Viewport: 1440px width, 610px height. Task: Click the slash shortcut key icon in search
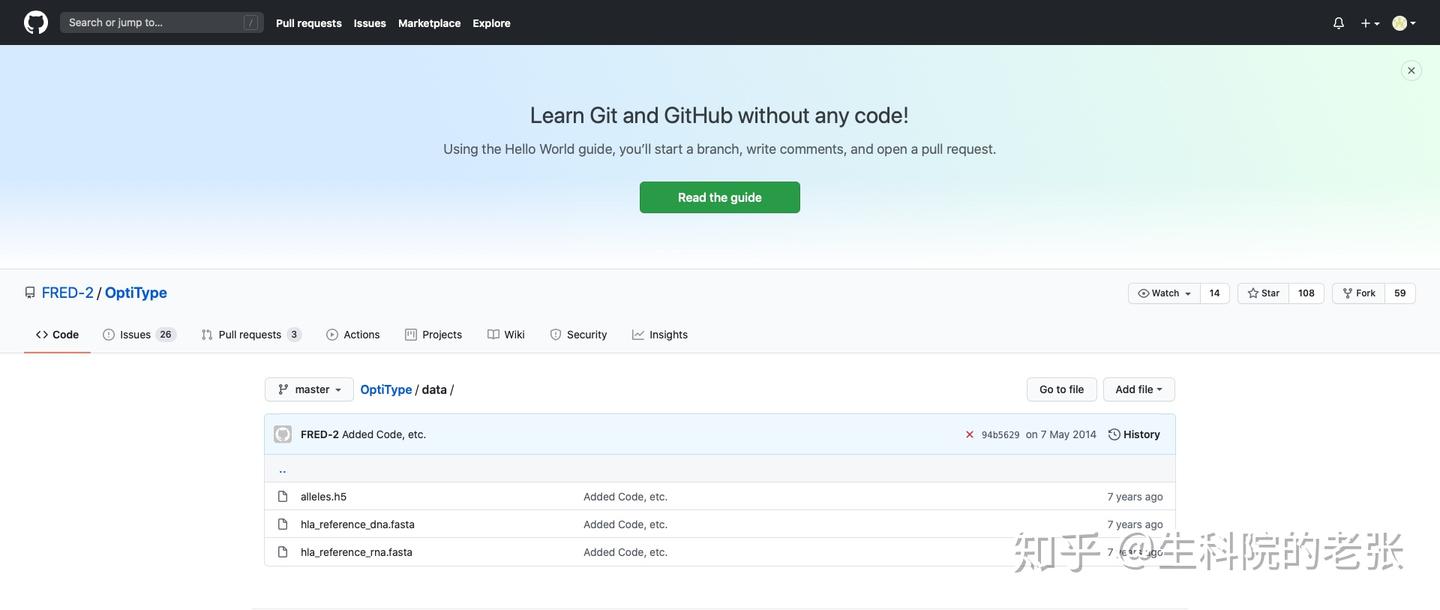point(250,22)
